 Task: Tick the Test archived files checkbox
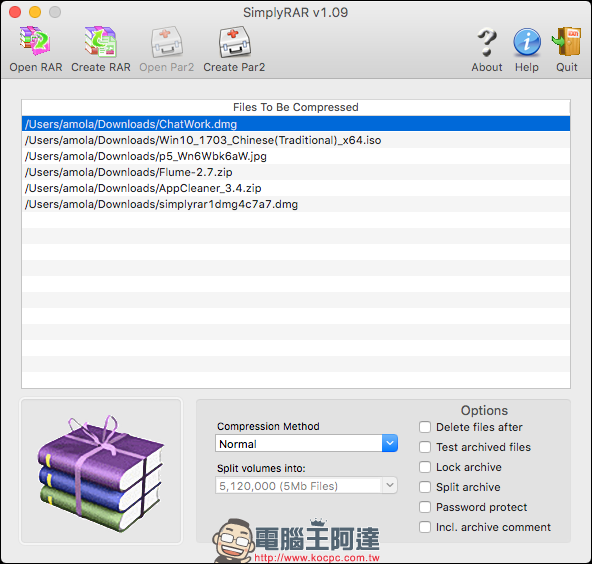(x=425, y=447)
